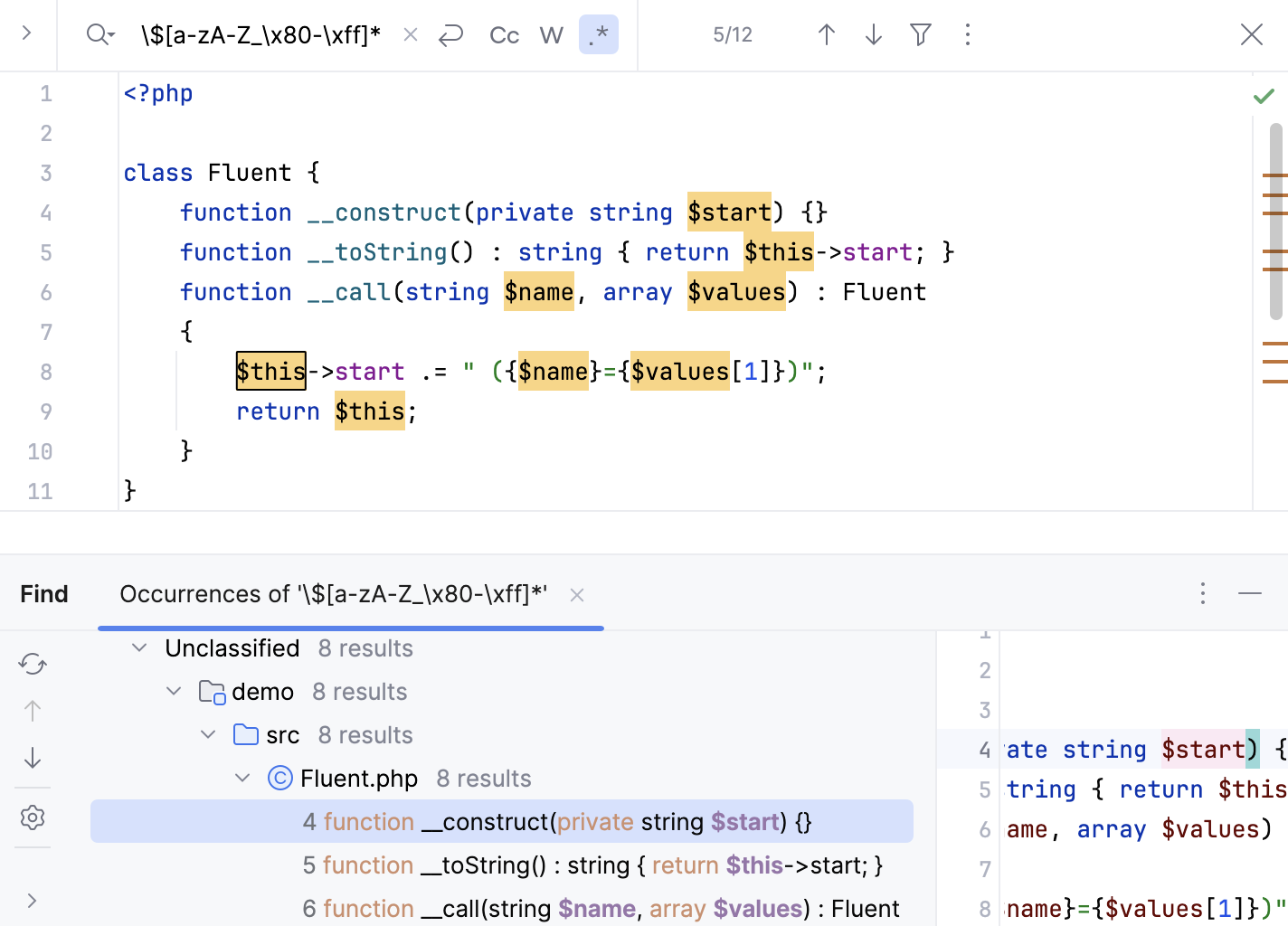
Task: Jump to next result via sidebar down arrow
Action: (33, 759)
